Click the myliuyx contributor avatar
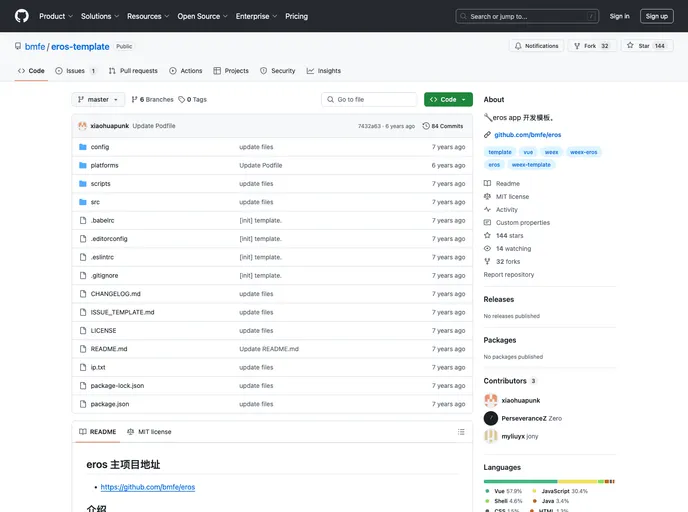 491,436
